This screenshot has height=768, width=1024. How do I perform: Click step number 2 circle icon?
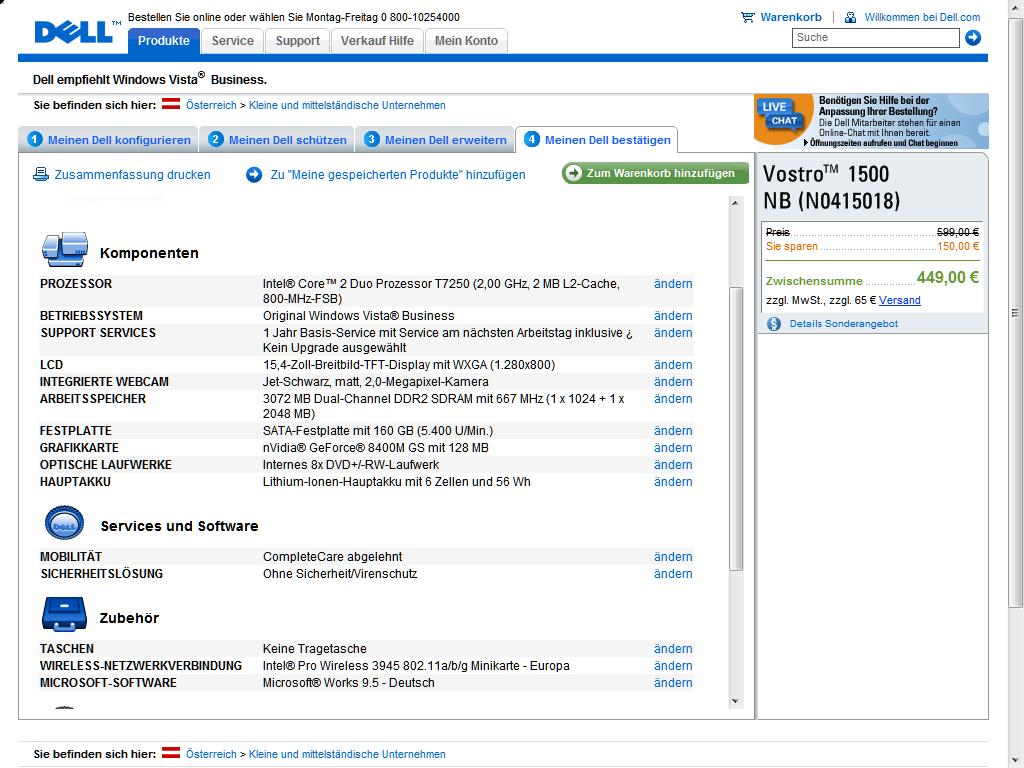coord(216,139)
